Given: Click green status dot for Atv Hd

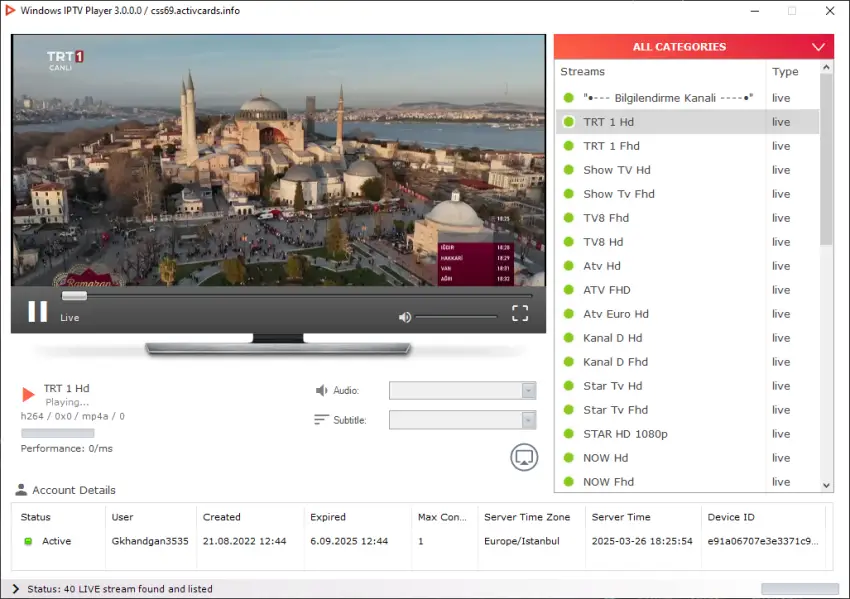Looking at the screenshot, I should [x=569, y=266].
